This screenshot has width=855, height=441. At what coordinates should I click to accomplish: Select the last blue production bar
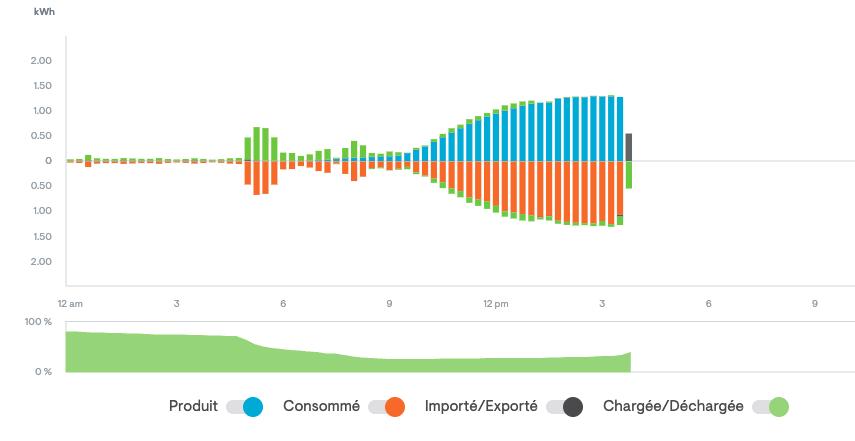coord(621,129)
